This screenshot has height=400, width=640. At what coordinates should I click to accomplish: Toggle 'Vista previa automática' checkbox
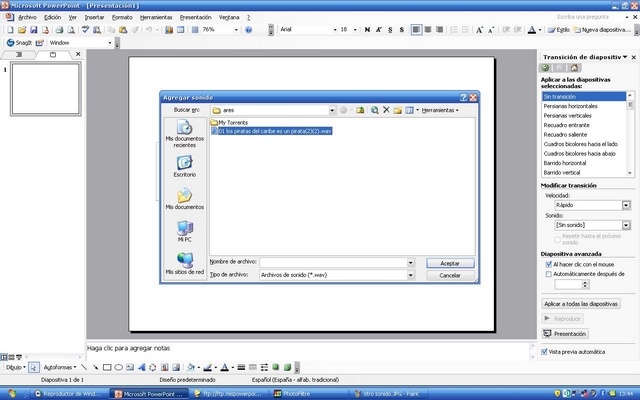coord(546,352)
